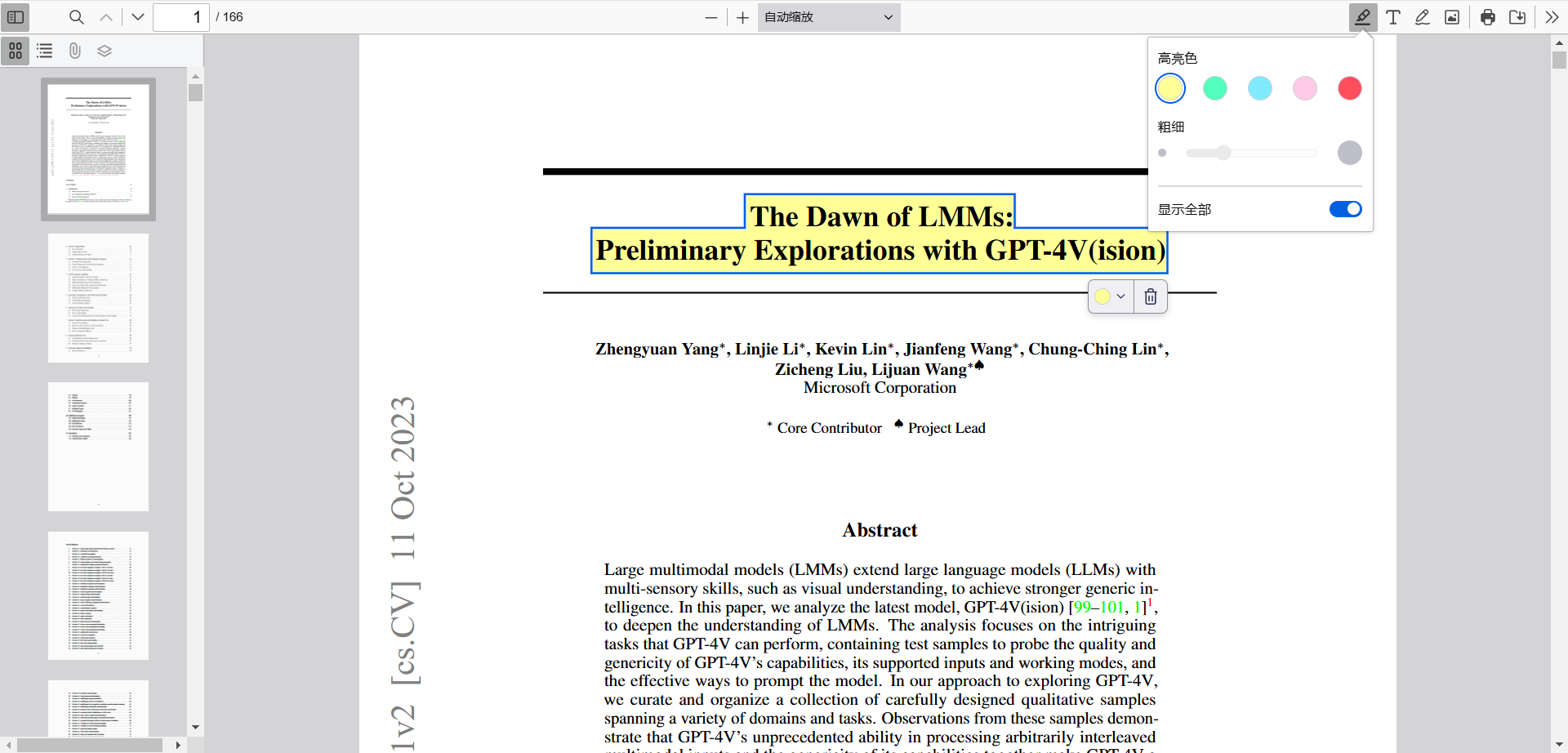Click the 'Core Contributor' label
Image resolution: width=1568 pixels, height=753 pixels.
tap(829, 428)
